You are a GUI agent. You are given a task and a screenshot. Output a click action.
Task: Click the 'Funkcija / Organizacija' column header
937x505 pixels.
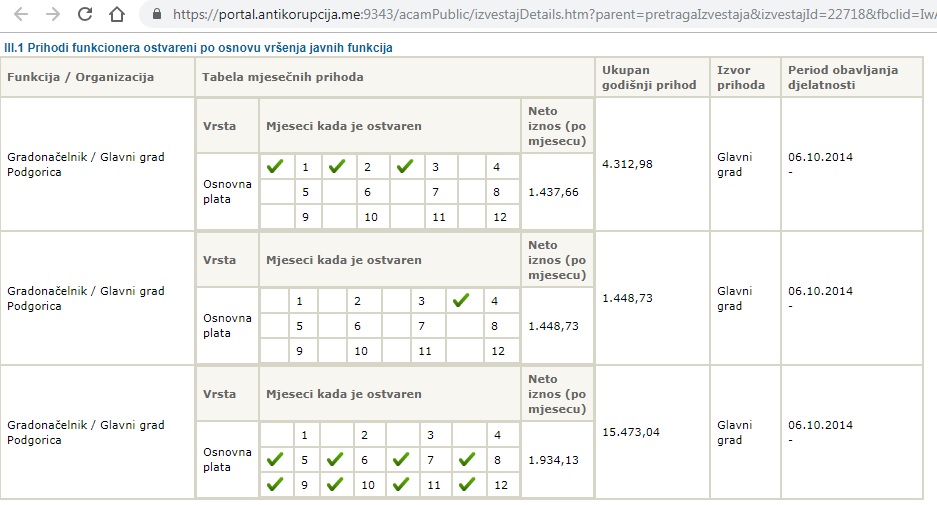(x=81, y=77)
